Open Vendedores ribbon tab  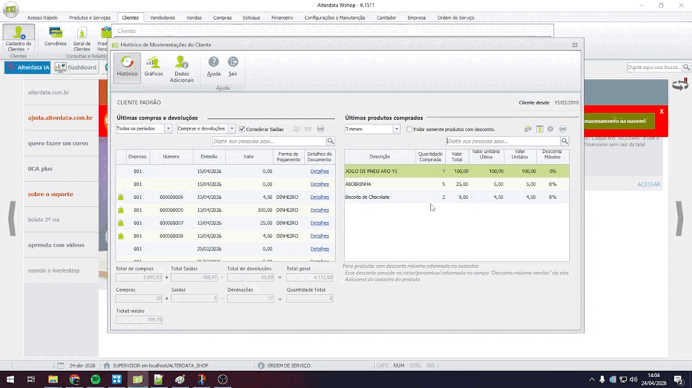(162, 18)
